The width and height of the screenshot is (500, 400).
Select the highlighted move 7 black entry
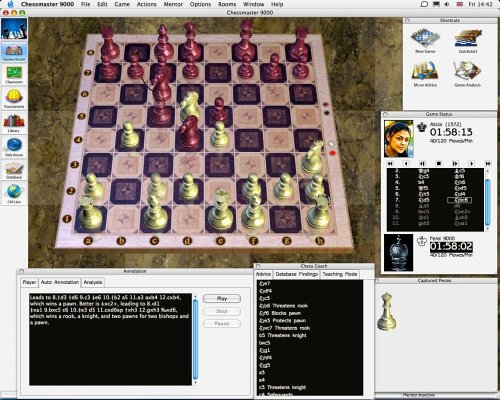coord(459,200)
